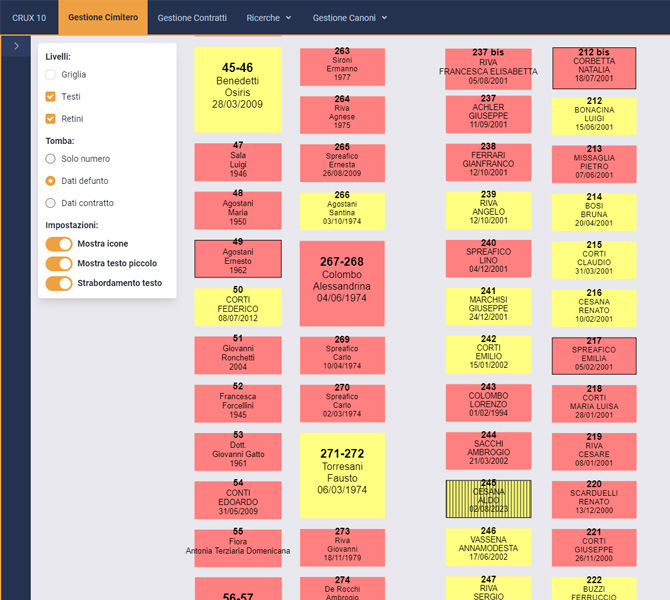
Task: Select tomb 220 Scarduelli Renato
Action: click(x=594, y=500)
